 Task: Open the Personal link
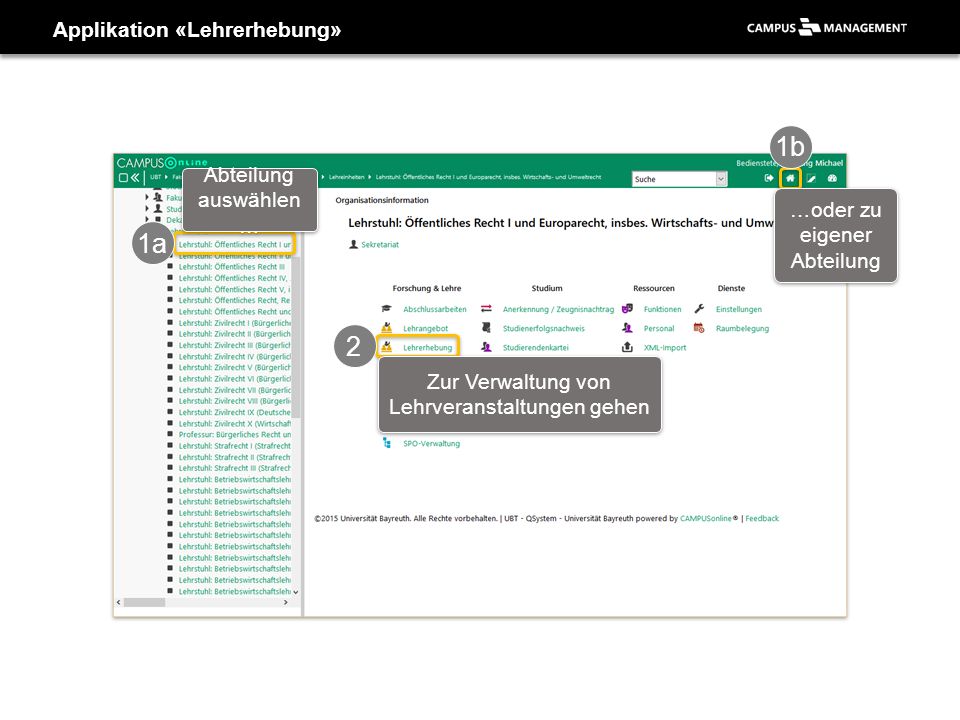pos(659,328)
